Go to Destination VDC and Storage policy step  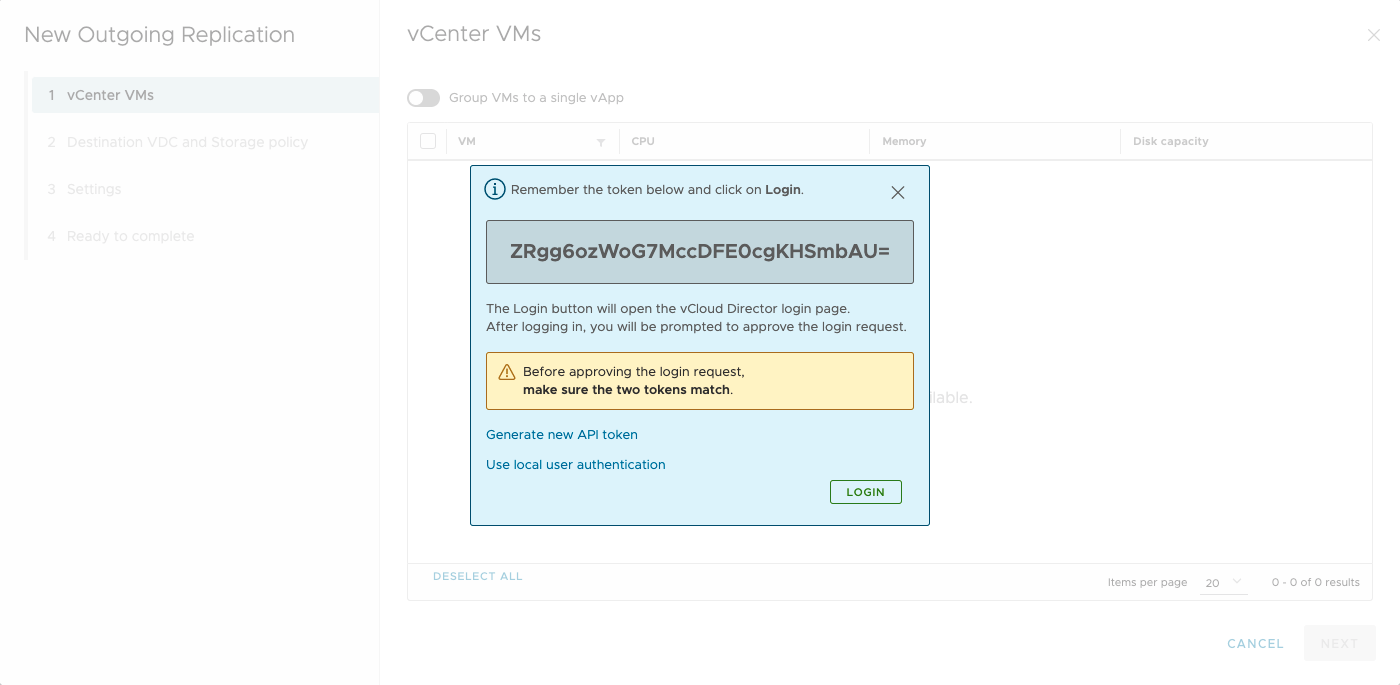[187, 142]
